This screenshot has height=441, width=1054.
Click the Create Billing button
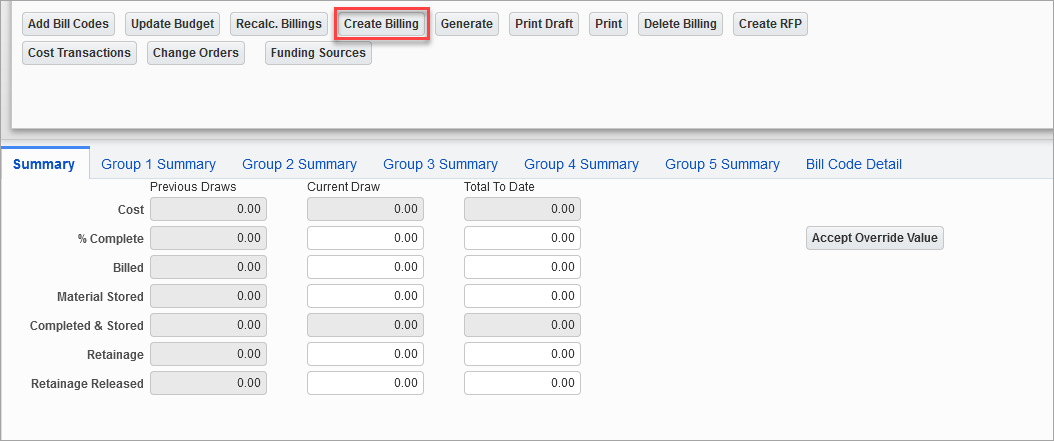381,24
